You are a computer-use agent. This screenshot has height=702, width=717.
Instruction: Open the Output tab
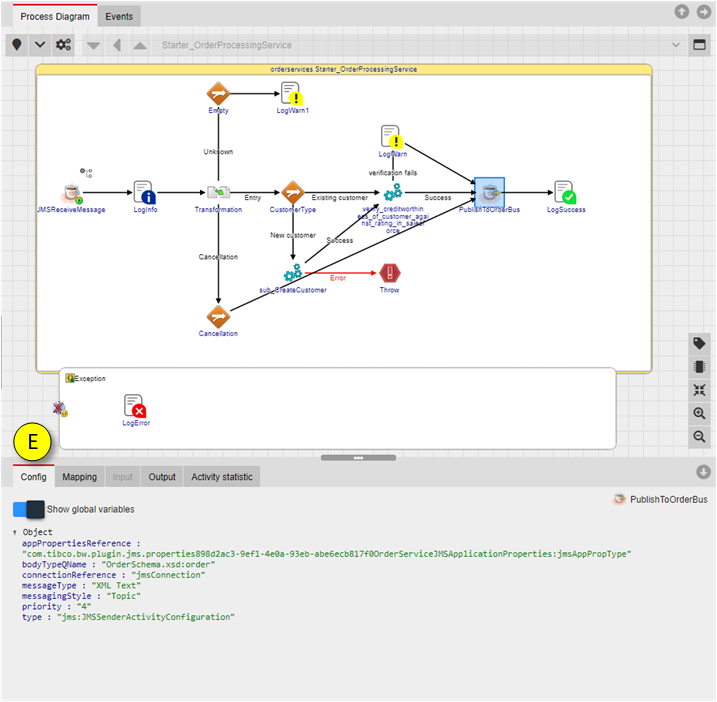(162, 477)
